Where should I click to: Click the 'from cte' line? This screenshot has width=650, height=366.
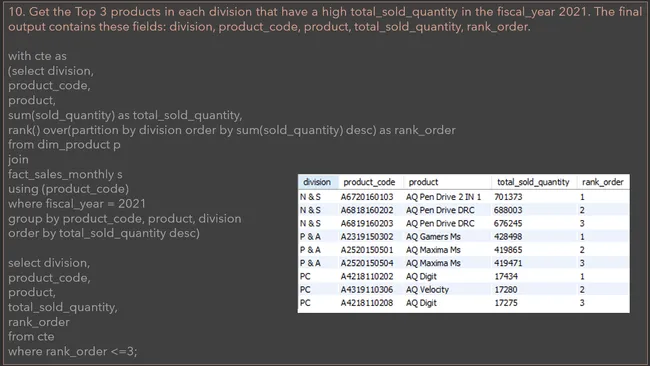point(31,337)
